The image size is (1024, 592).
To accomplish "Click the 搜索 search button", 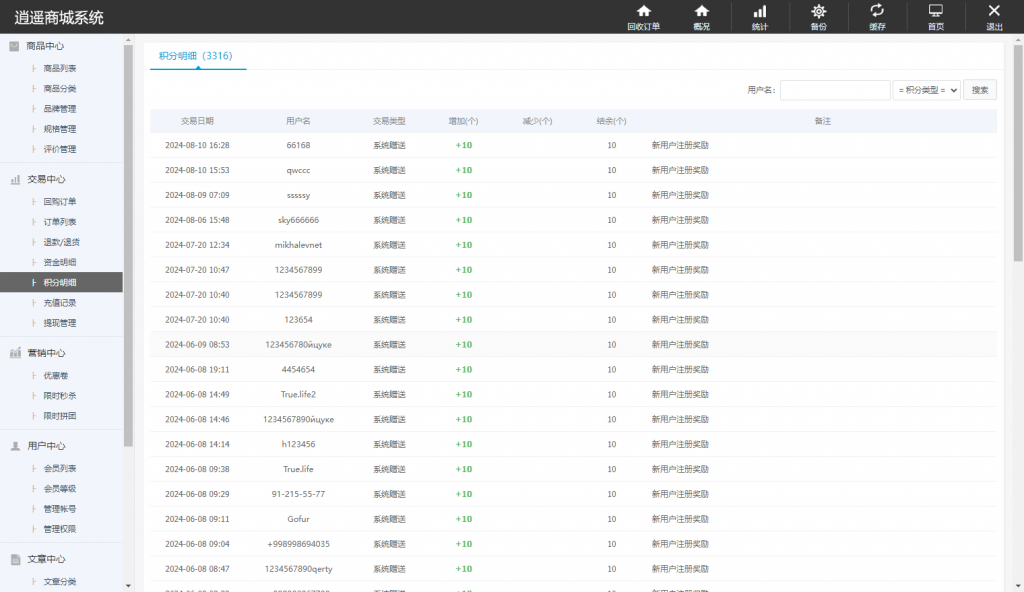I will point(980,90).
